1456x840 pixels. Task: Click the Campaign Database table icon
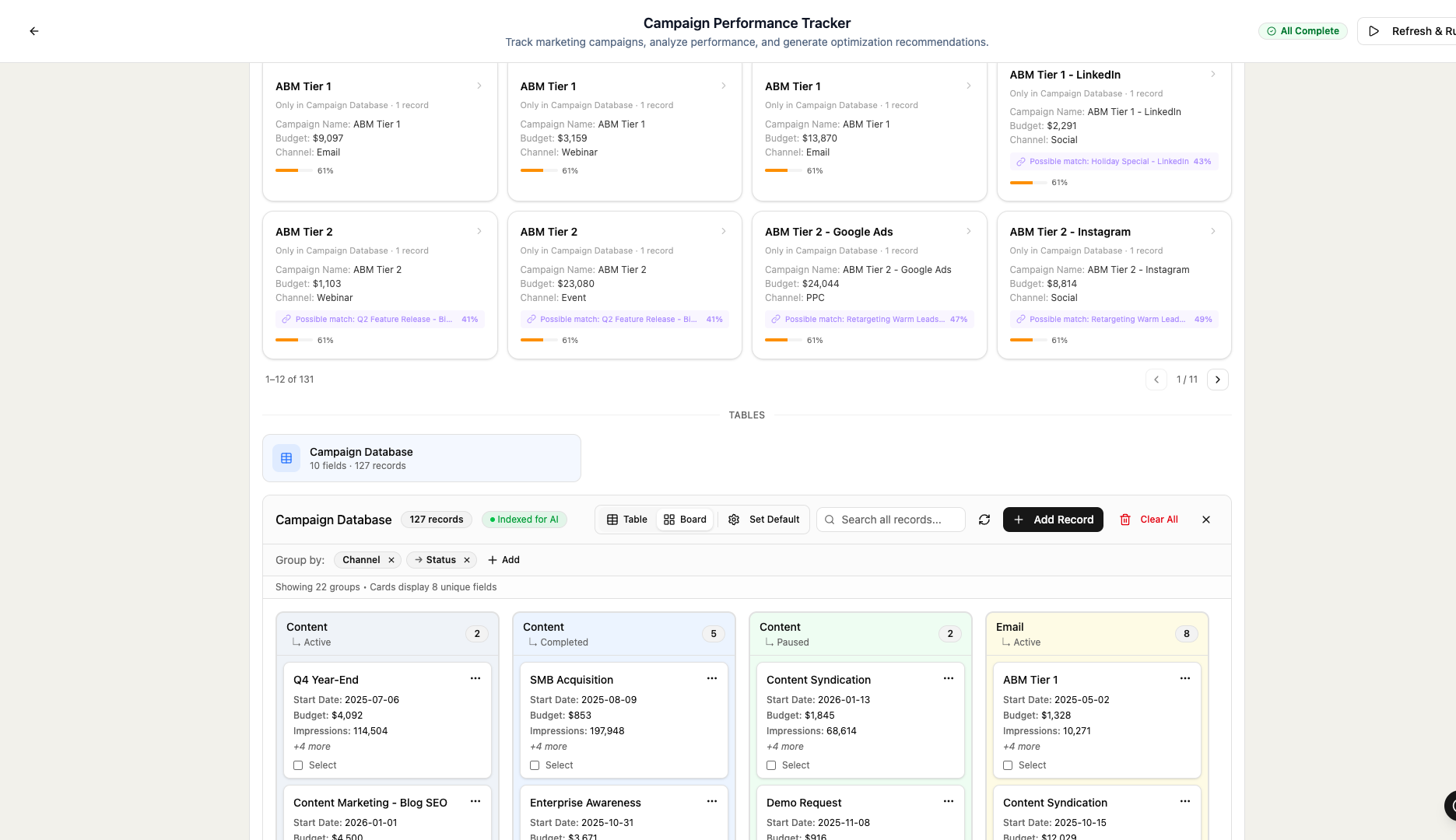pos(286,457)
